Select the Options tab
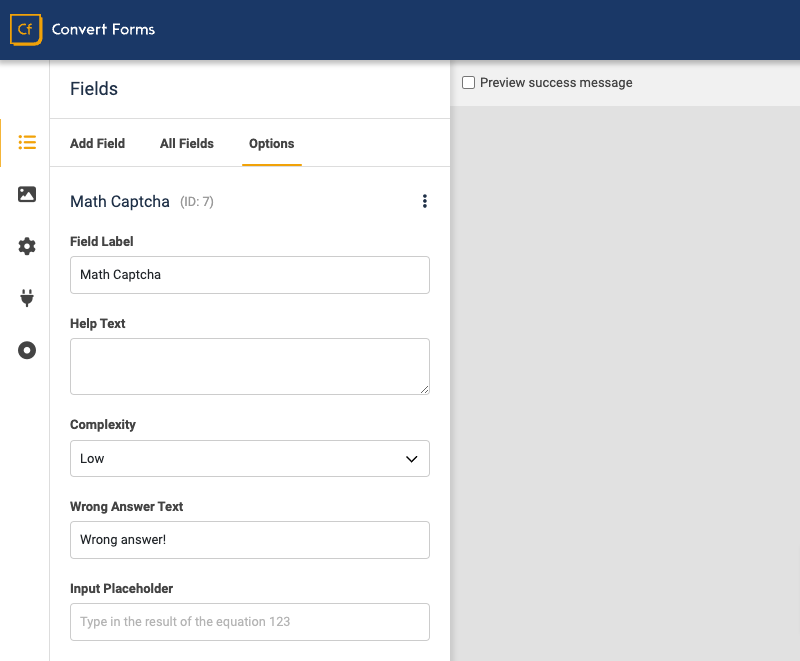800x661 pixels. (x=271, y=143)
